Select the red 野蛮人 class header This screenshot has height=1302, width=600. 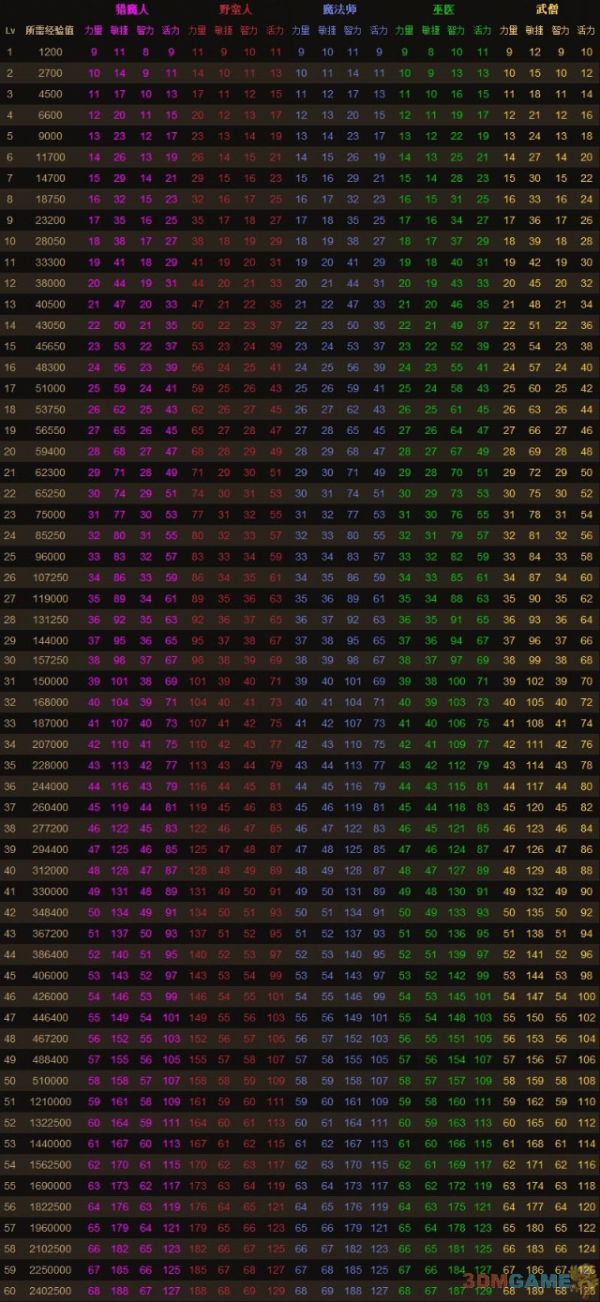pyautogui.click(x=235, y=9)
